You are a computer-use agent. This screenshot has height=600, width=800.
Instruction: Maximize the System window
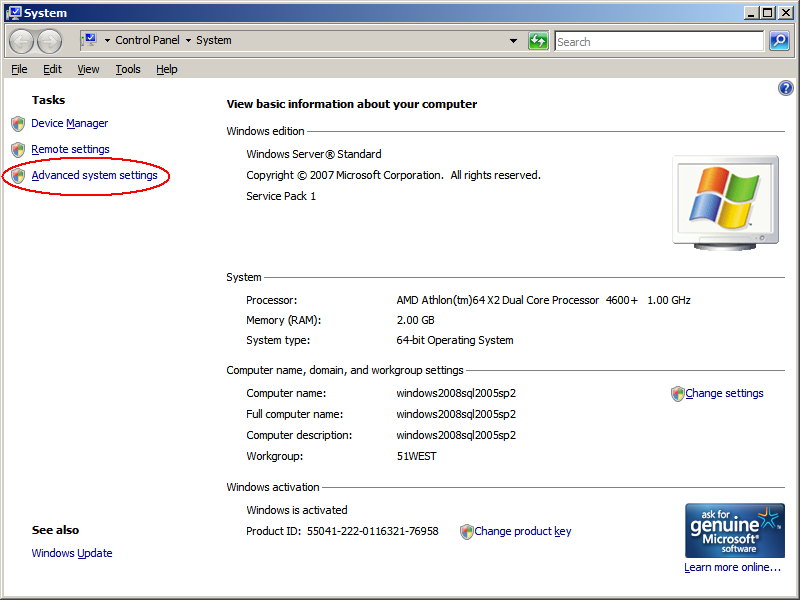[x=767, y=13]
